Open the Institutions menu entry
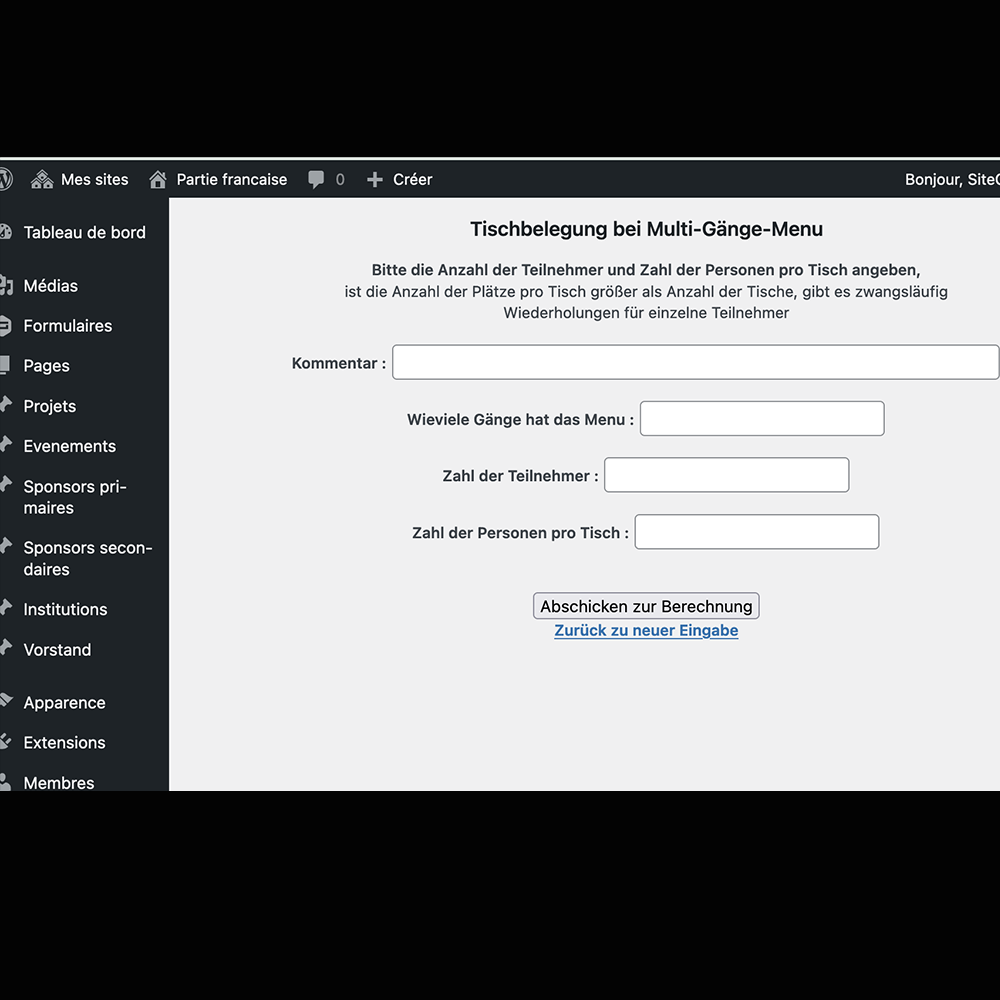The height and width of the screenshot is (1000, 1000). point(65,609)
